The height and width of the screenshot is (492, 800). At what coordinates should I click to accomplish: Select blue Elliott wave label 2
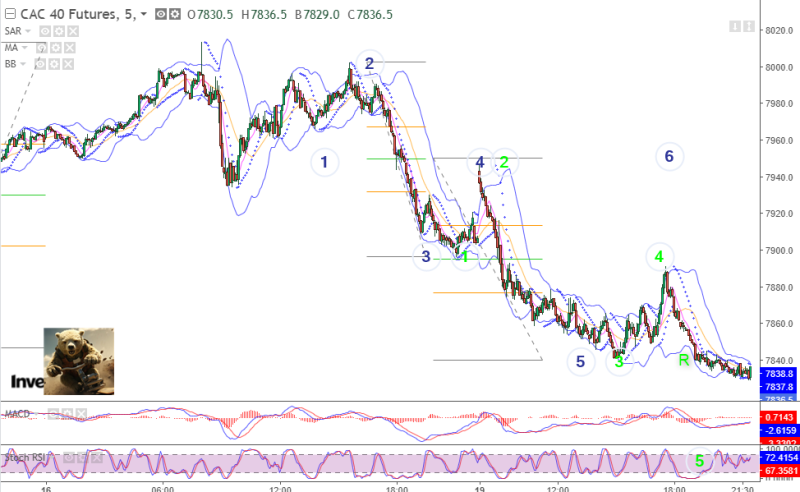point(369,63)
